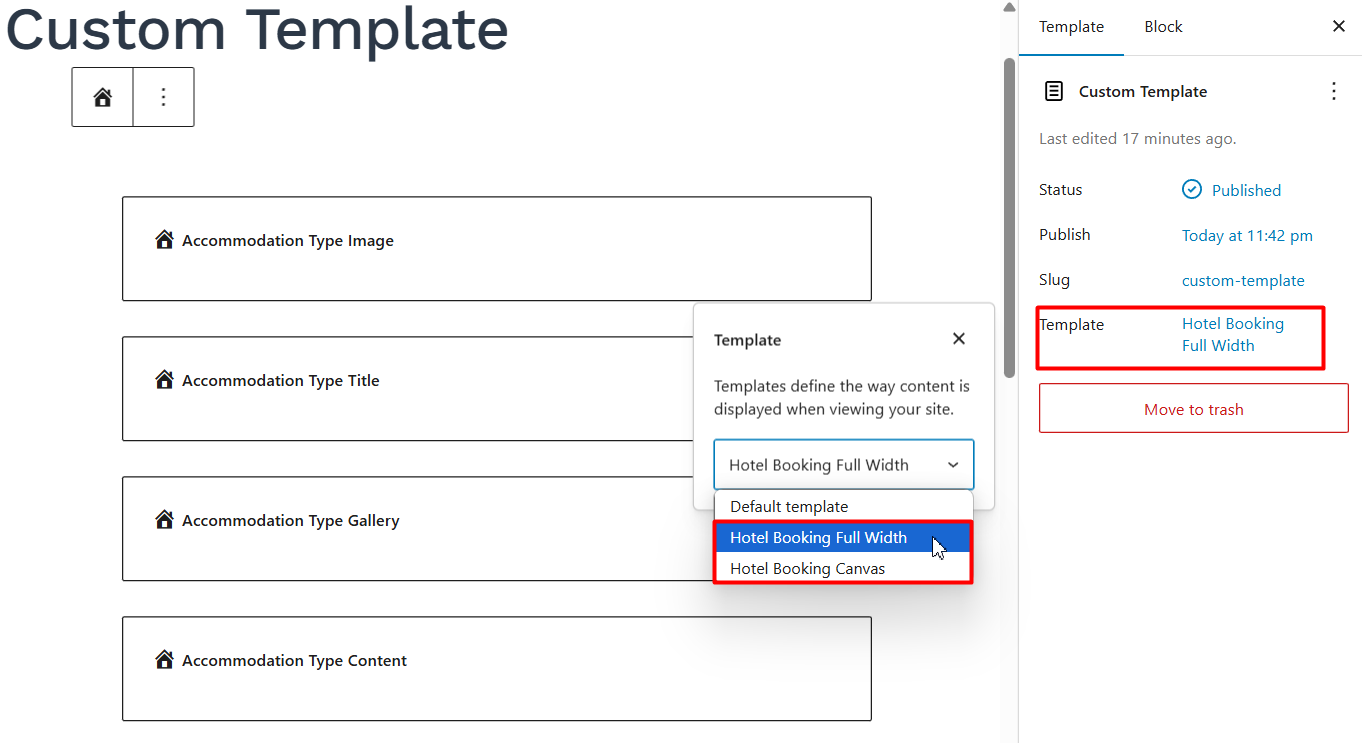The height and width of the screenshot is (743, 1362).
Task: Select the Accommodation Type Content block
Action: click(x=497, y=669)
